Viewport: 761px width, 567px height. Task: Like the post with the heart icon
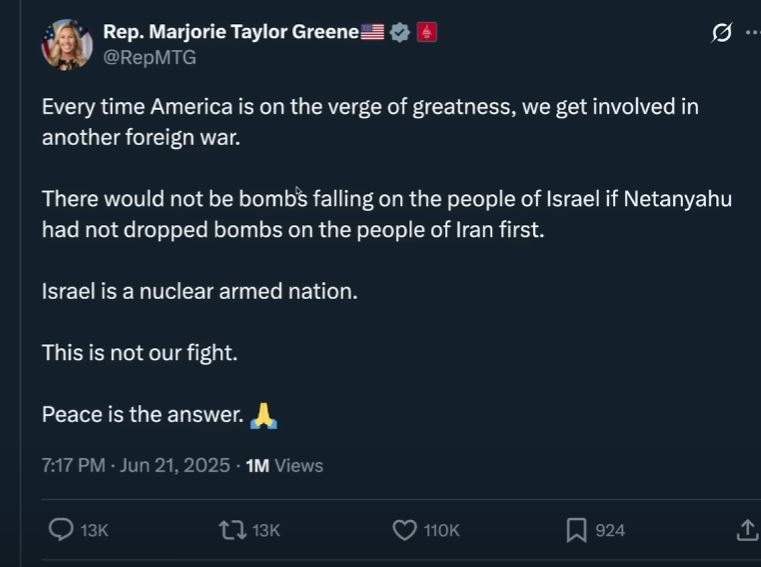click(x=404, y=530)
